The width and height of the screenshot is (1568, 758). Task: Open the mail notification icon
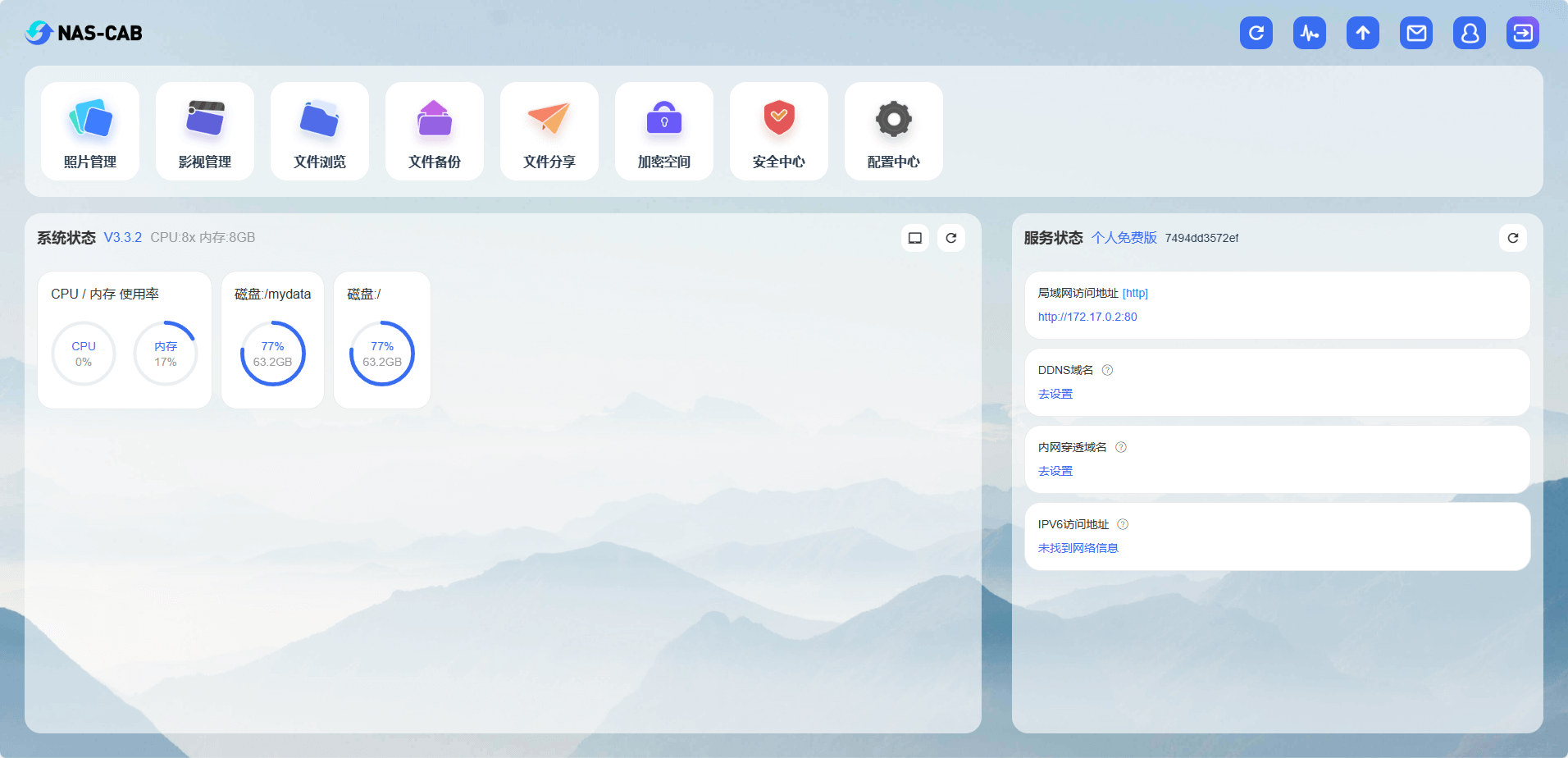(1415, 33)
